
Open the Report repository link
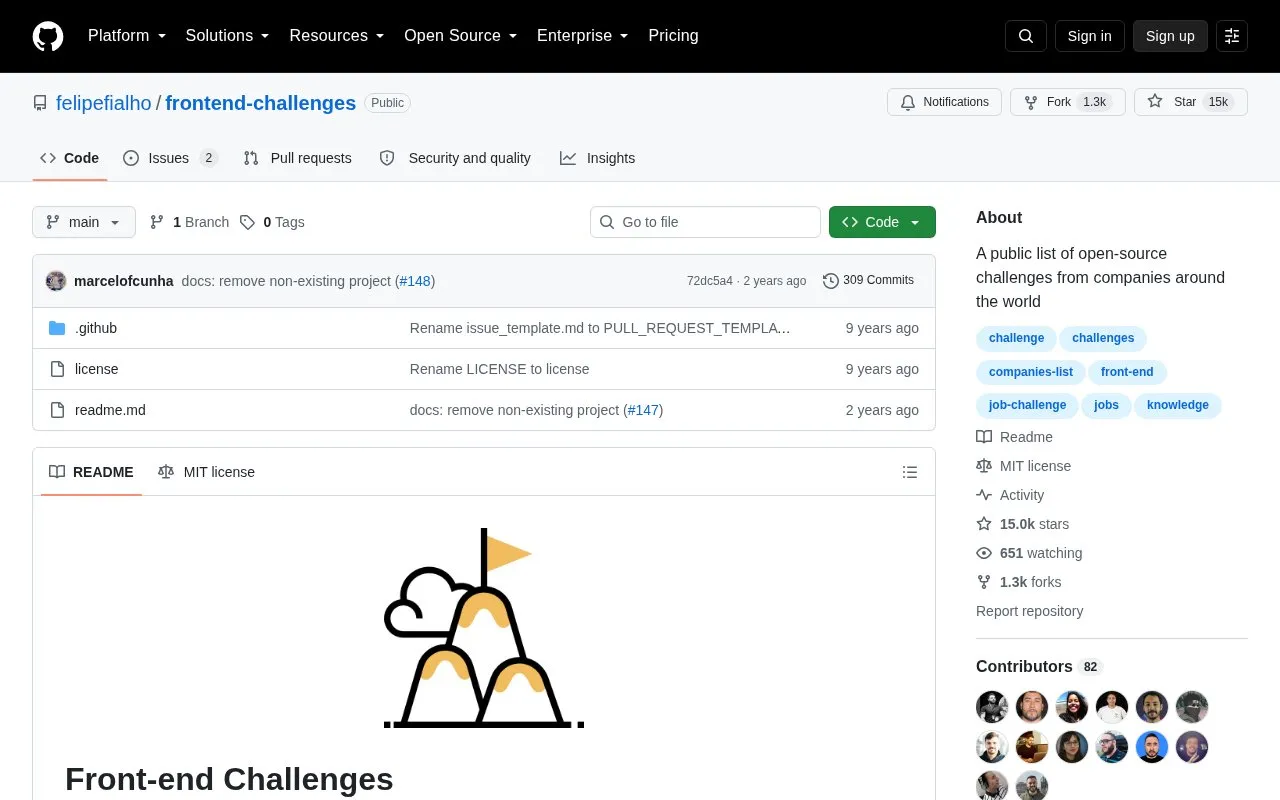tap(1029, 611)
